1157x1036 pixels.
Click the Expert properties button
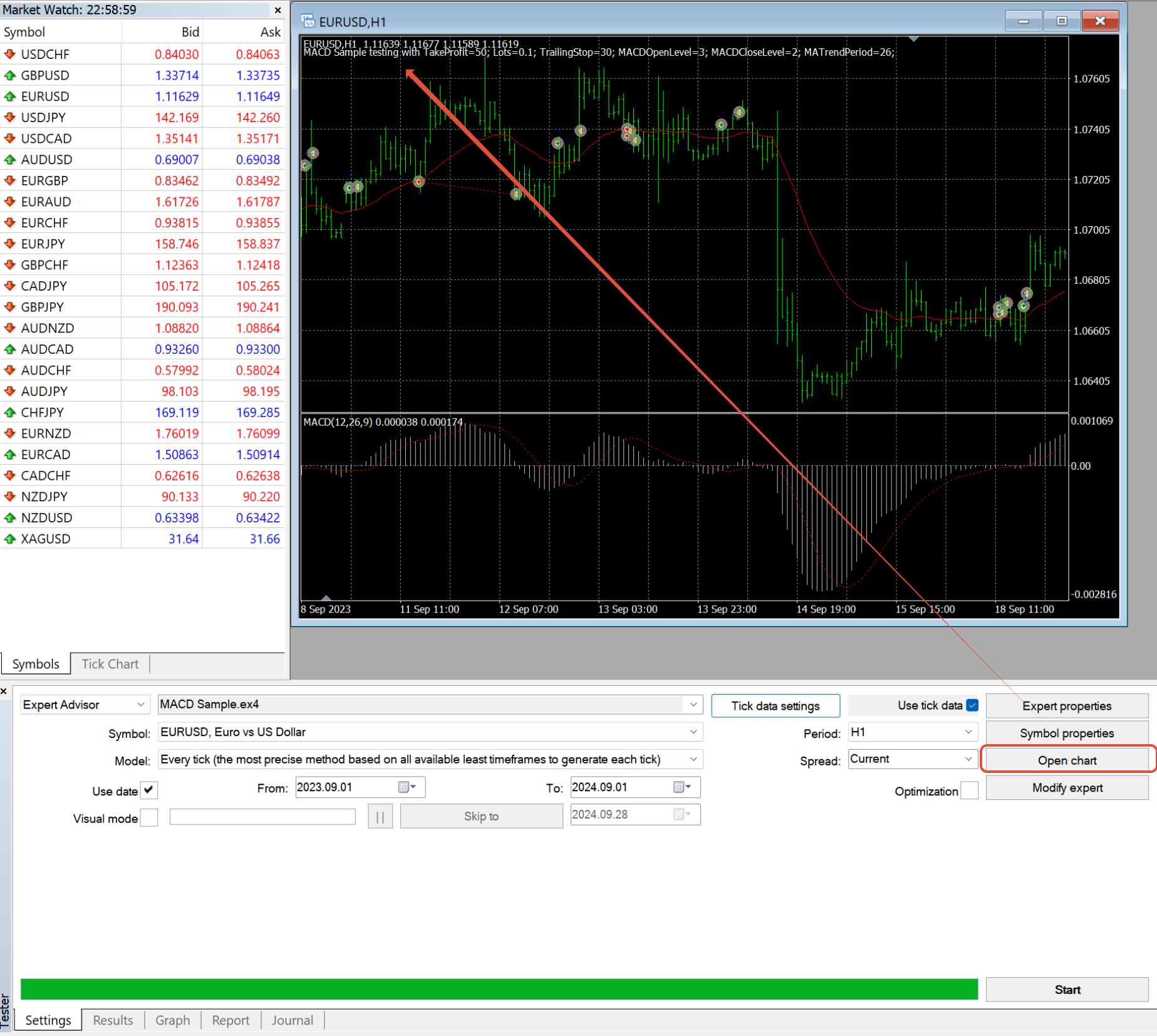[x=1067, y=706]
